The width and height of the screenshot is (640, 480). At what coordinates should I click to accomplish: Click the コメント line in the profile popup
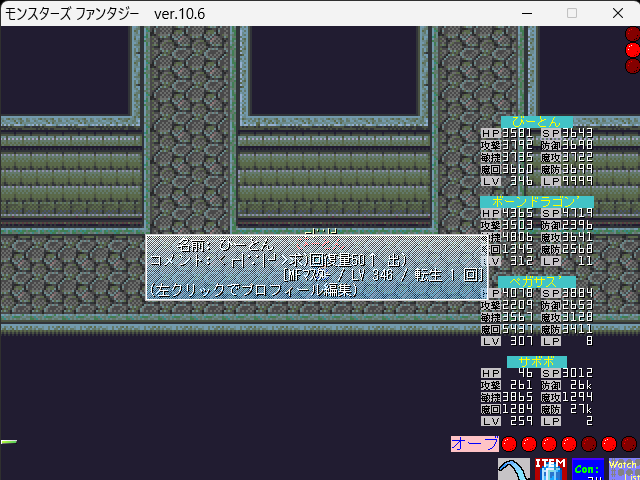278,260
